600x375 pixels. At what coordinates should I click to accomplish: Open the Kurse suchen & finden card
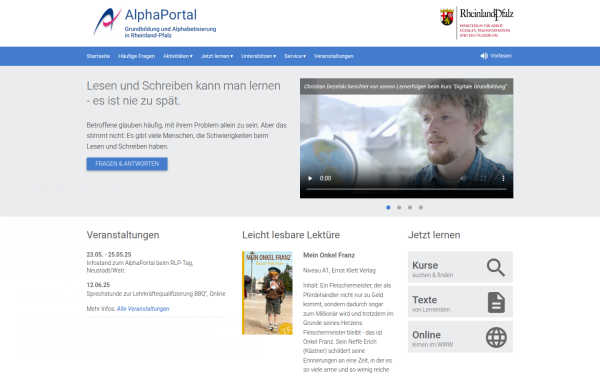click(460, 267)
